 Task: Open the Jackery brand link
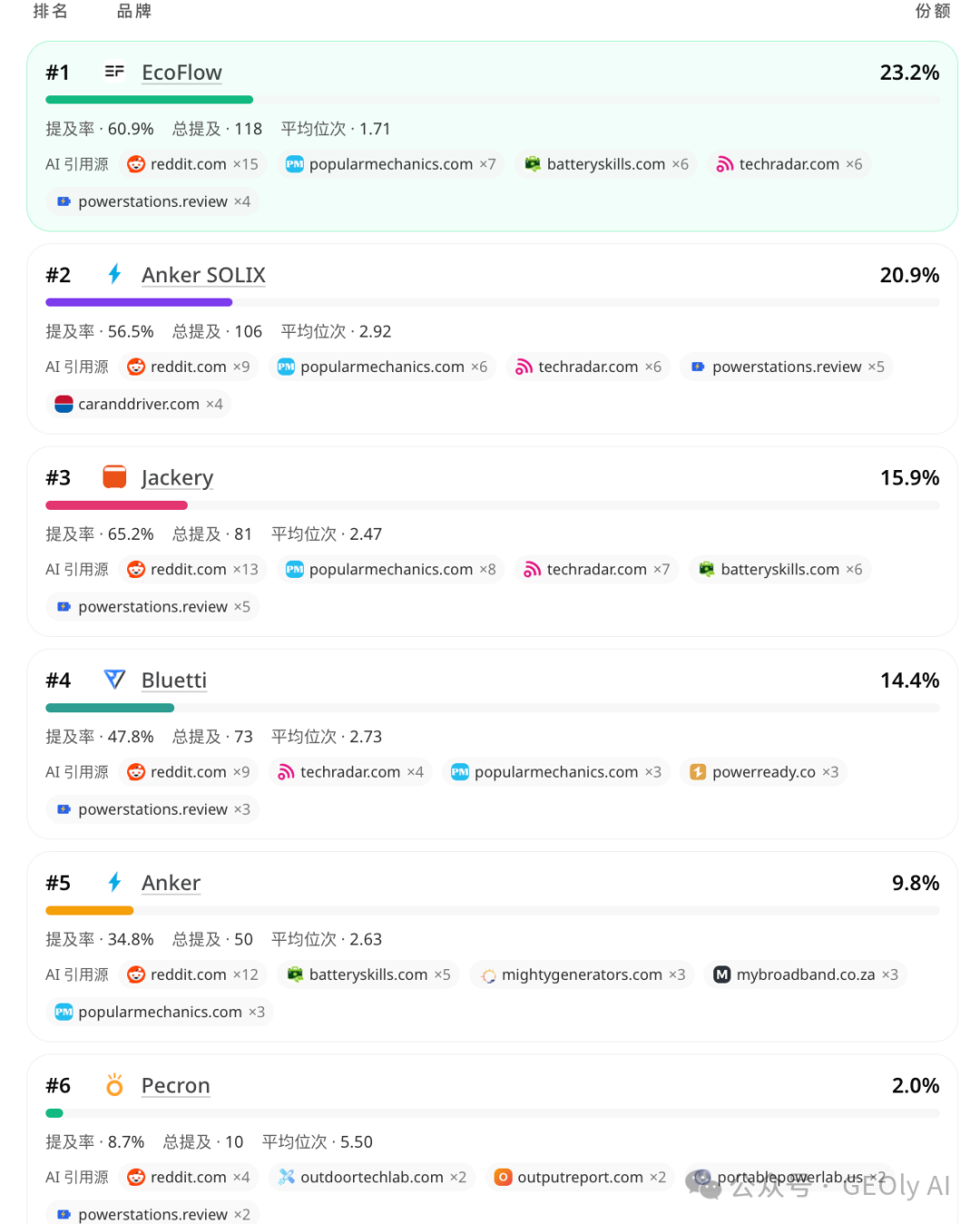177,478
